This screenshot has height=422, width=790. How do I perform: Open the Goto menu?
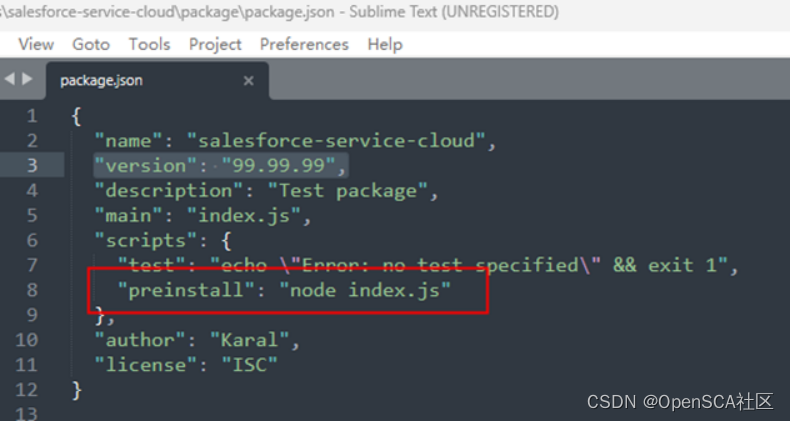91,44
